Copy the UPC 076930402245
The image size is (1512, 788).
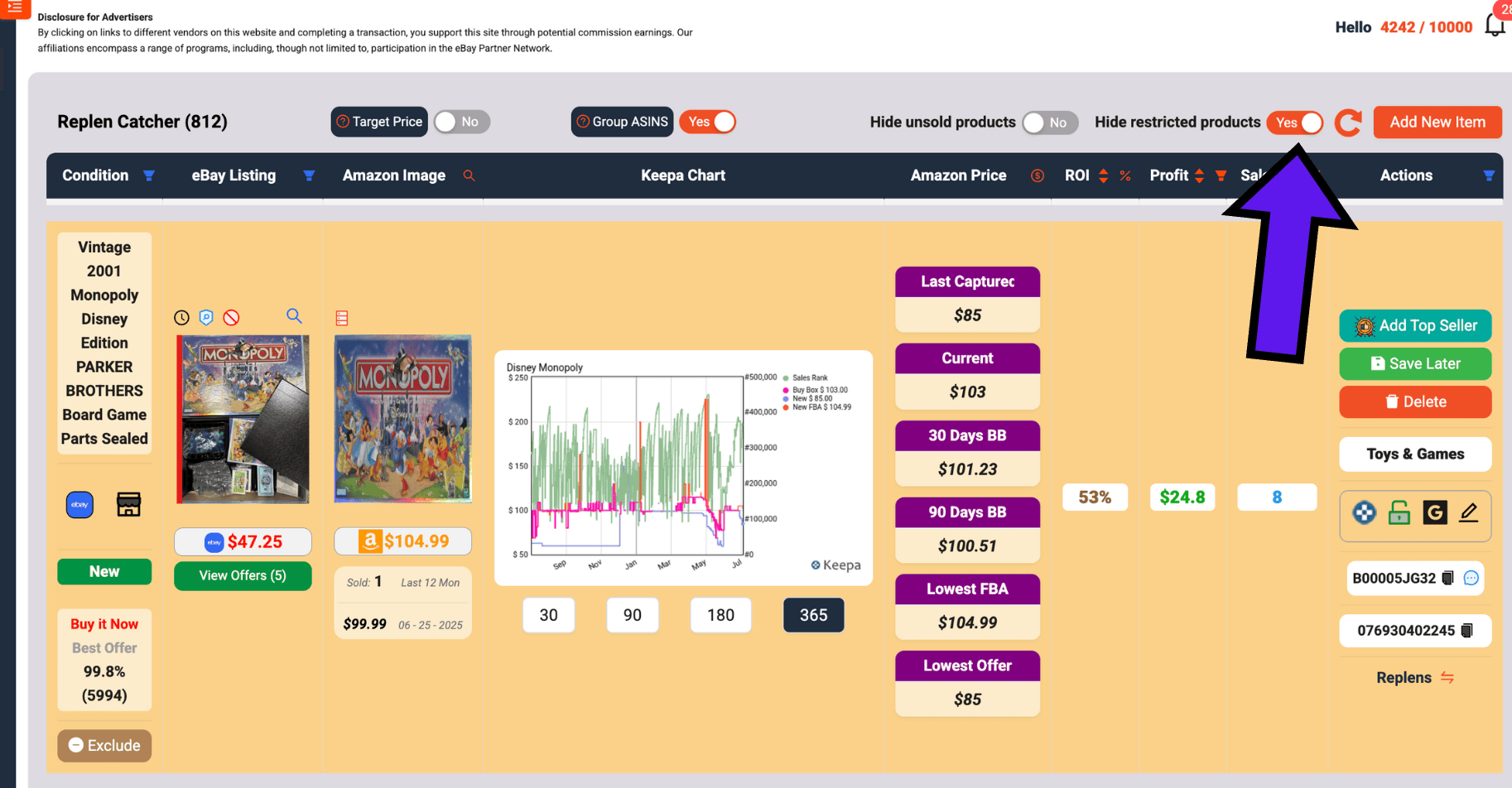(1466, 631)
